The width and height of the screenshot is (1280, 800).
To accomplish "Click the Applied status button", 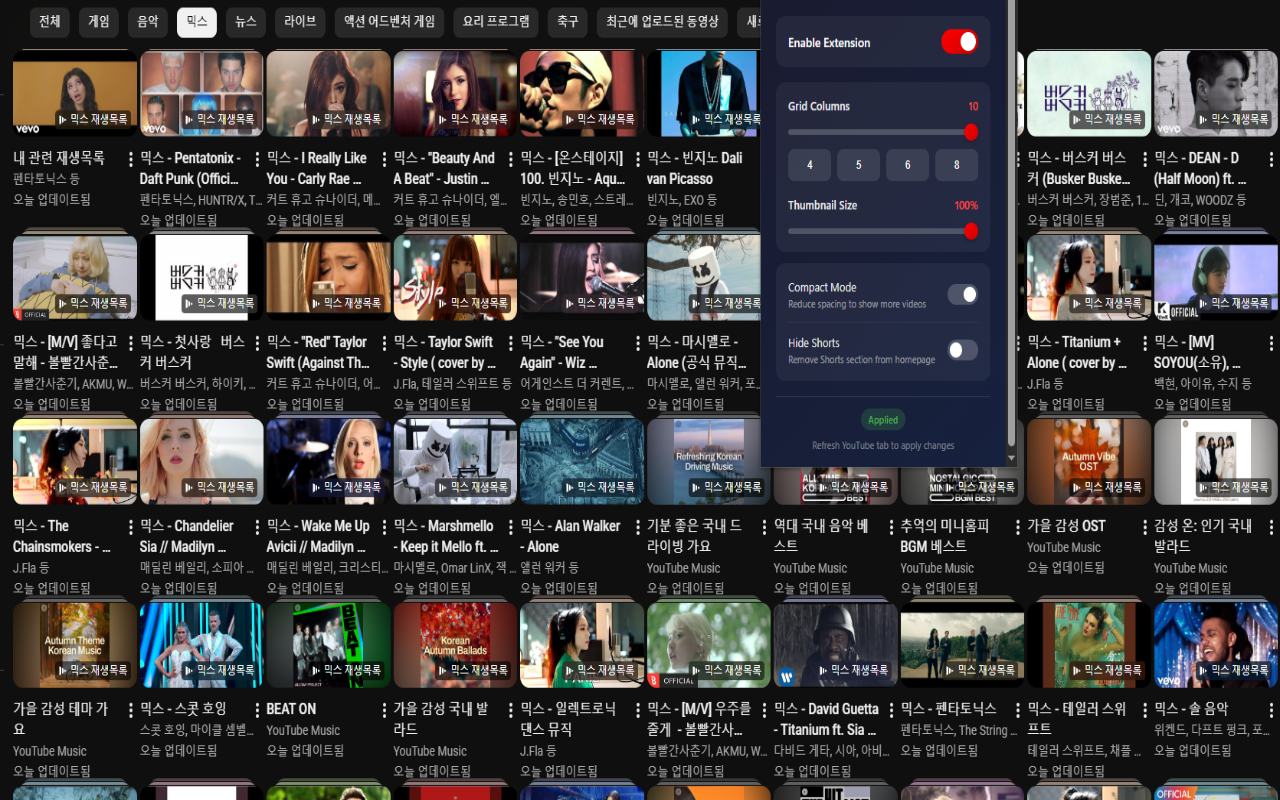I will click(x=883, y=420).
